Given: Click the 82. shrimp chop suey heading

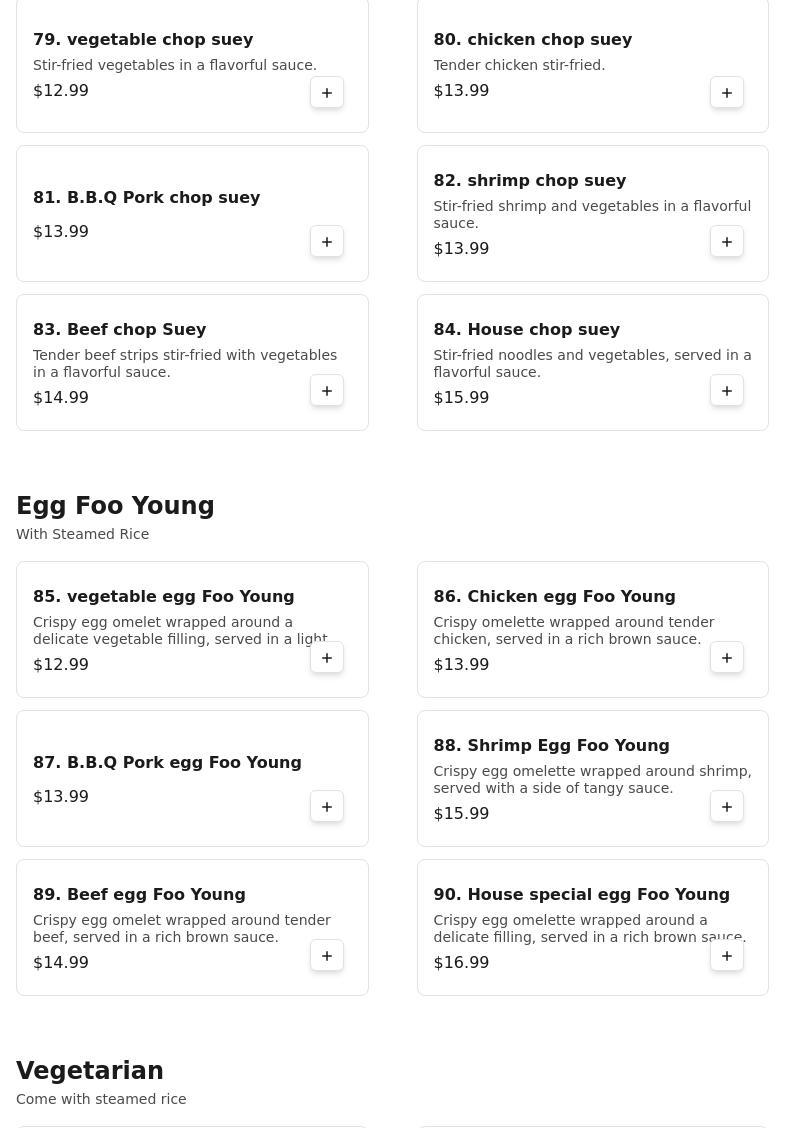Looking at the screenshot, I should pyautogui.click(x=529, y=180).
